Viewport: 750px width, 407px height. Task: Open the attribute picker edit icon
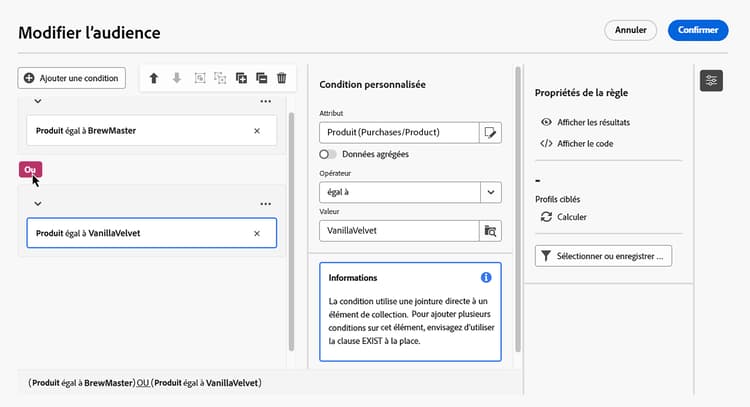click(490, 132)
